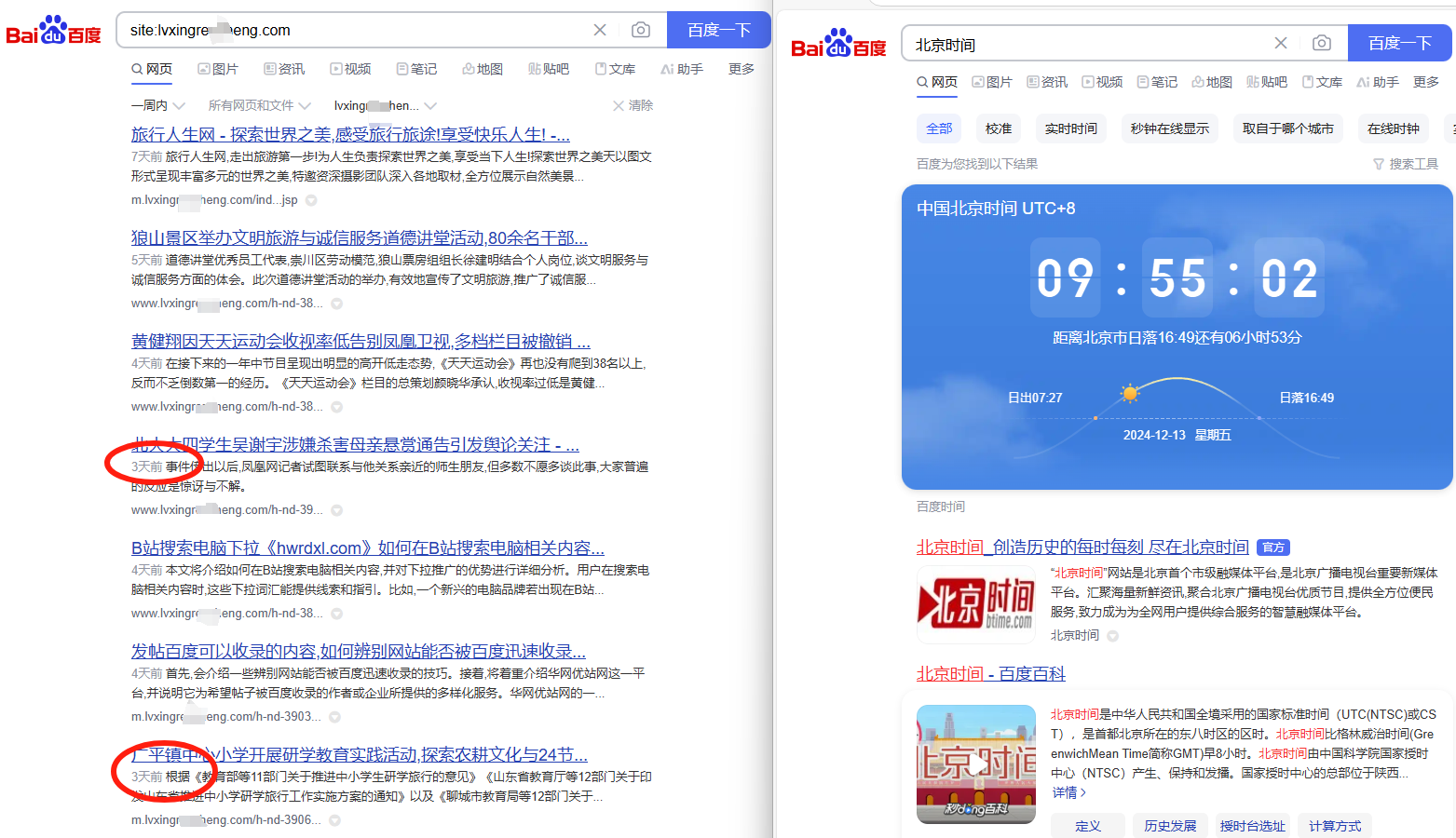1456x838 pixels.
Task: Focus the site:lvxing search input field
Action: 354,30
